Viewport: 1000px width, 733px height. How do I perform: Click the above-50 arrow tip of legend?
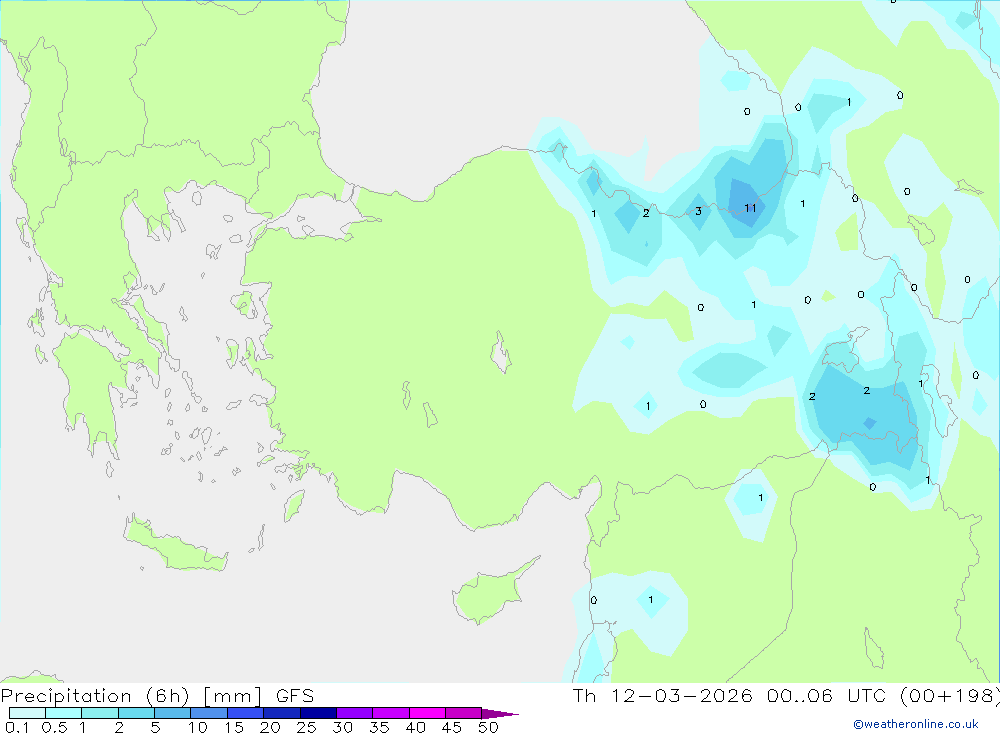[499, 714]
